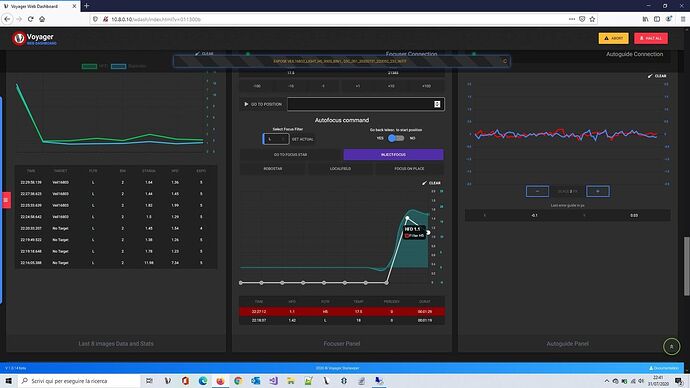Click the purple Inject Focus button
This screenshot has width=690, height=388.
tap(393, 155)
